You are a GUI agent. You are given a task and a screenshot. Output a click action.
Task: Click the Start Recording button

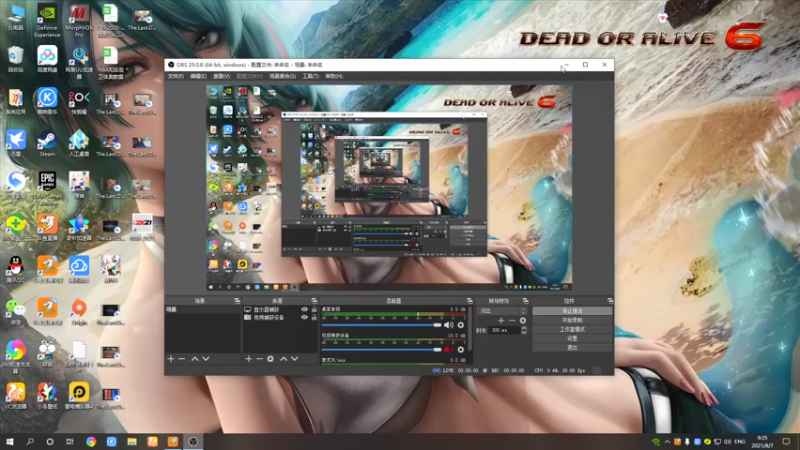pos(572,320)
